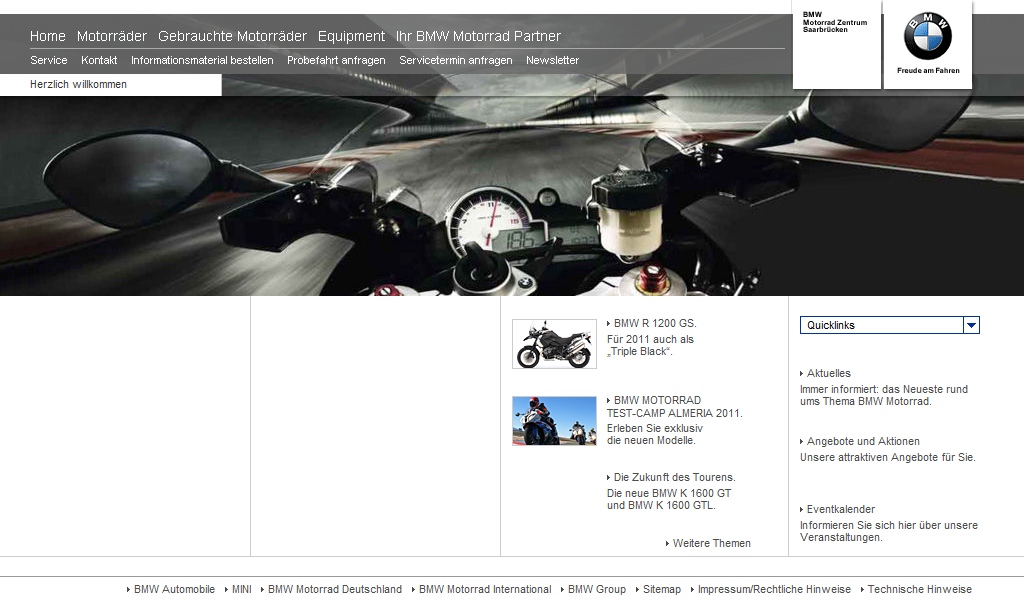Click the BMW R 1200 GS thumbnail
This screenshot has width=1024, height=600.
point(554,344)
